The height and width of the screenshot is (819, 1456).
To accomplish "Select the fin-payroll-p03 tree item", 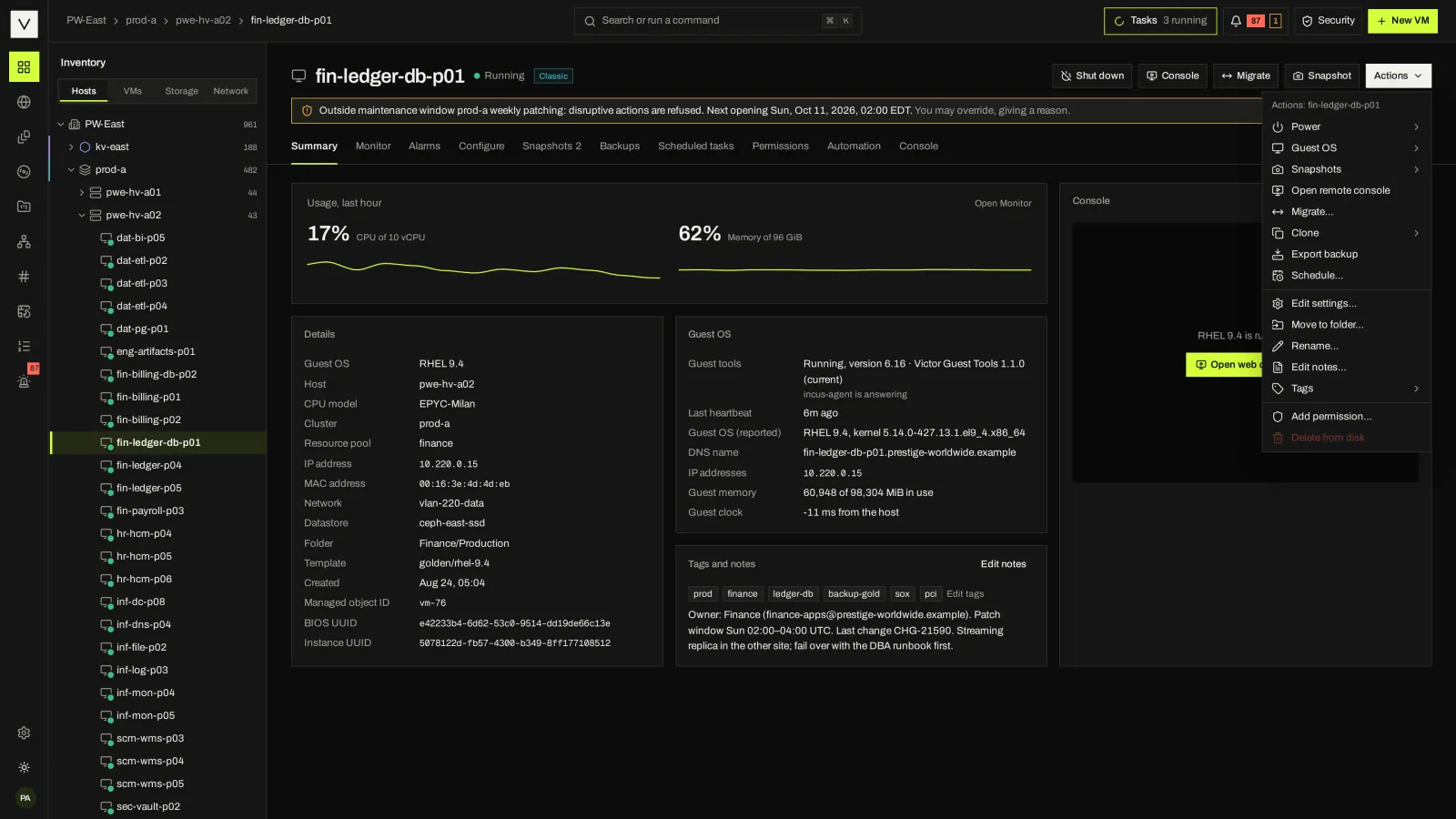I will click(x=158, y=511).
